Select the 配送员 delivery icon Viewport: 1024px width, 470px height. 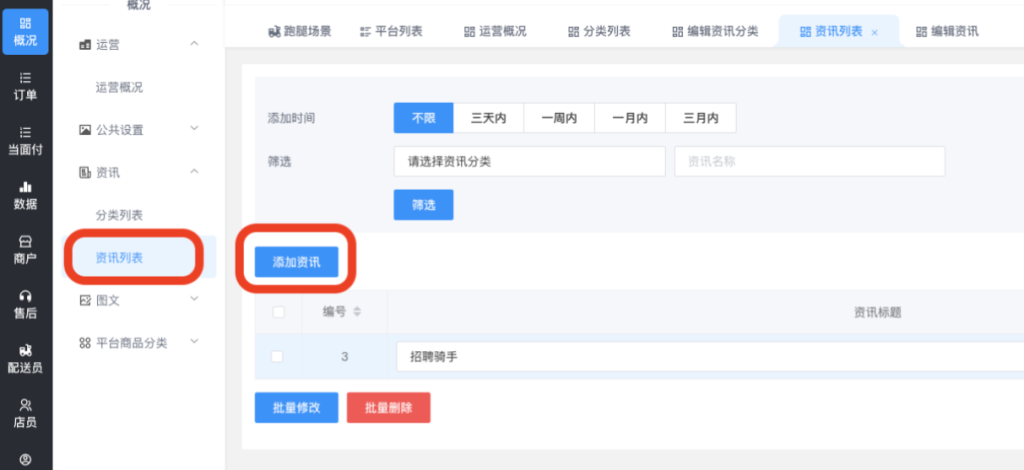tap(25, 357)
